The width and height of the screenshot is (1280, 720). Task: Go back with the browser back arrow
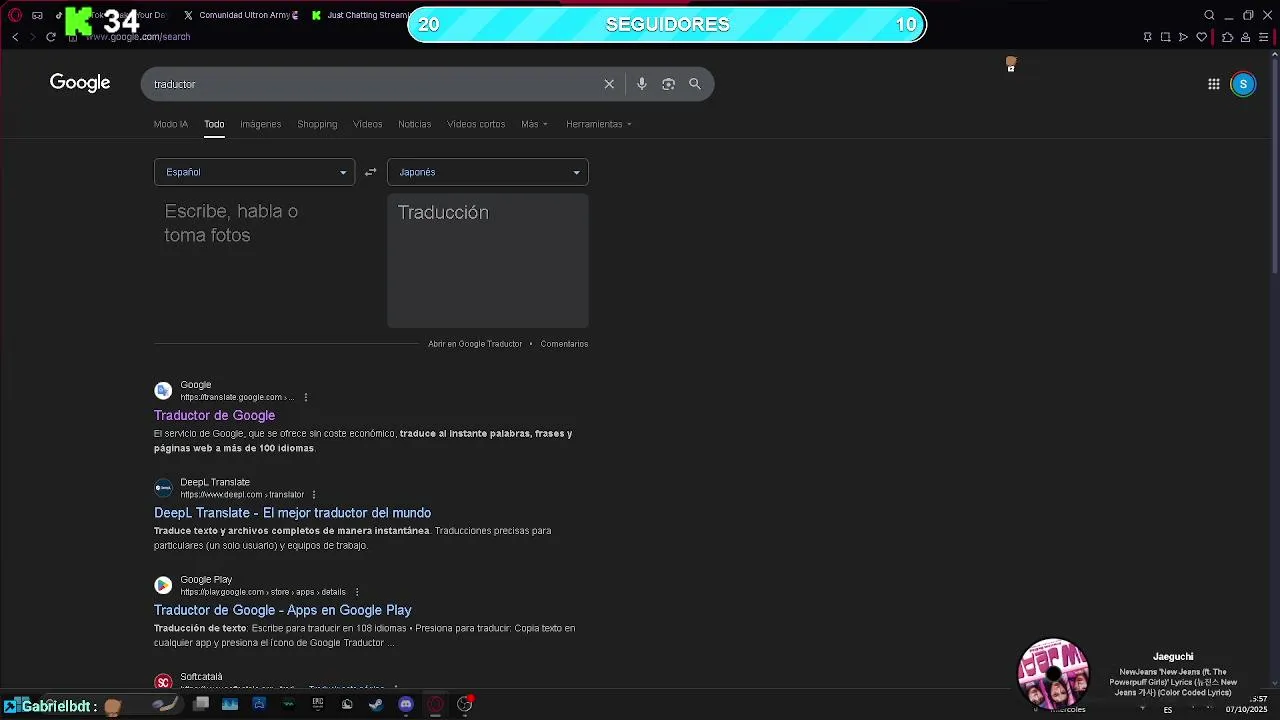click(x=15, y=37)
